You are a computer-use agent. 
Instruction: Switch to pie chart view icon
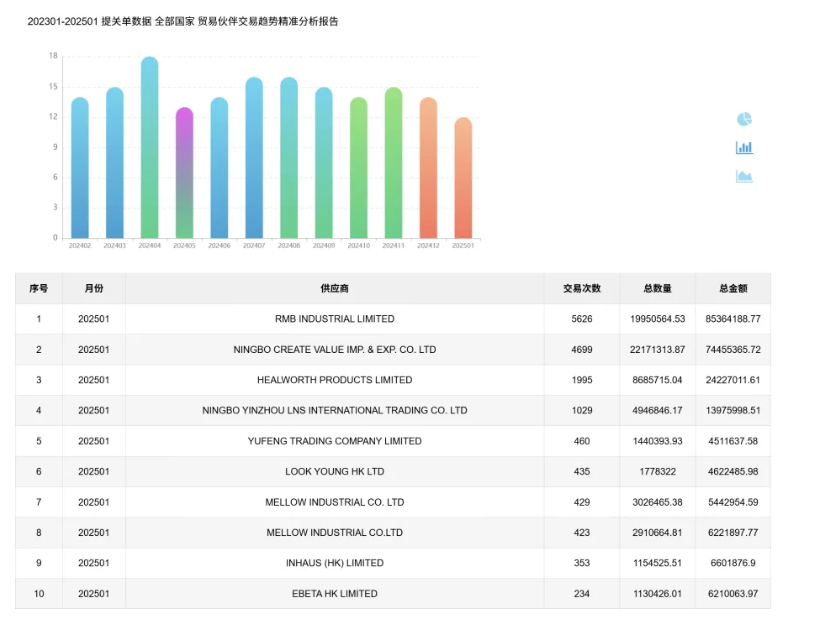[x=744, y=119]
